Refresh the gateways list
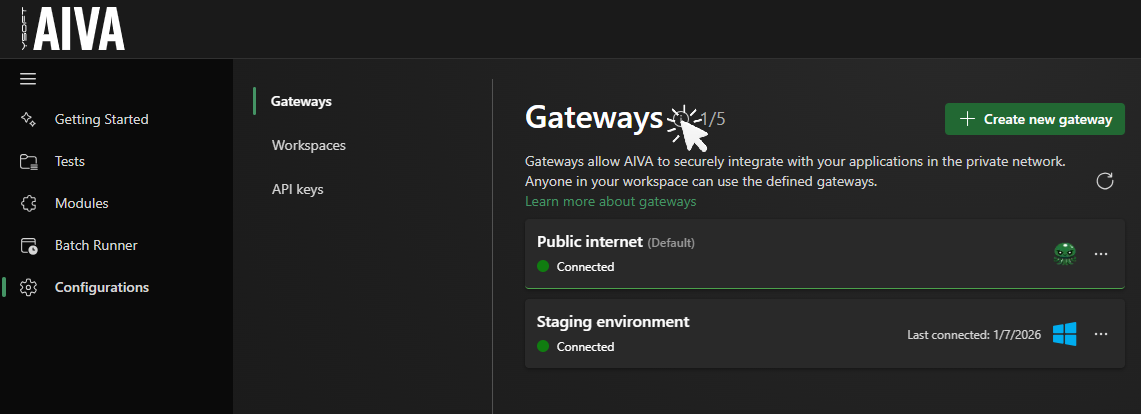1141x414 pixels. point(1105,181)
